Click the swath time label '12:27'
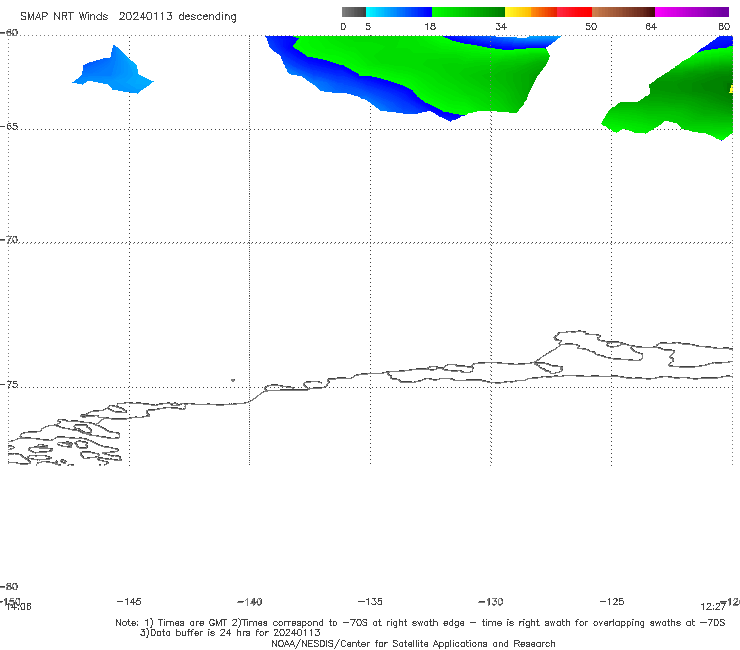The height and width of the screenshot is (650, 740). click(713, 607)
